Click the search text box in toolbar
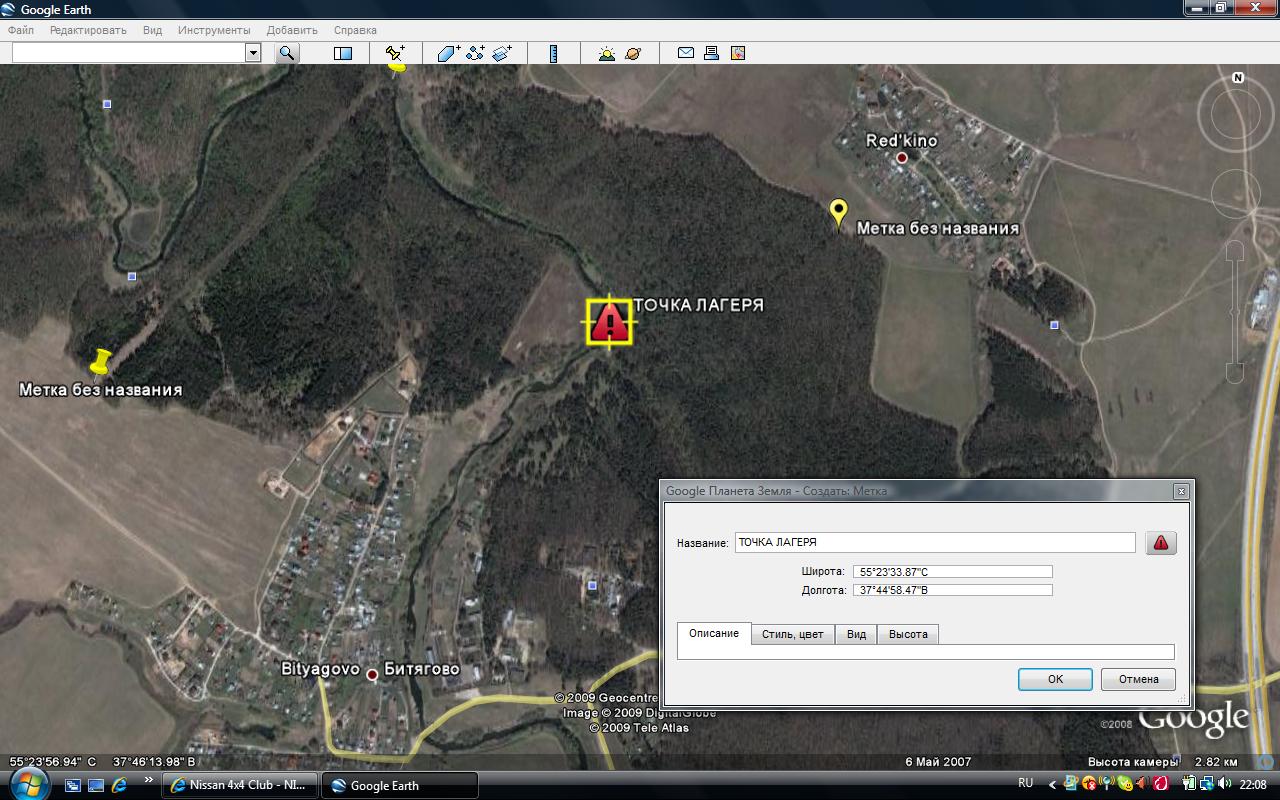 [x=129, y=53]
